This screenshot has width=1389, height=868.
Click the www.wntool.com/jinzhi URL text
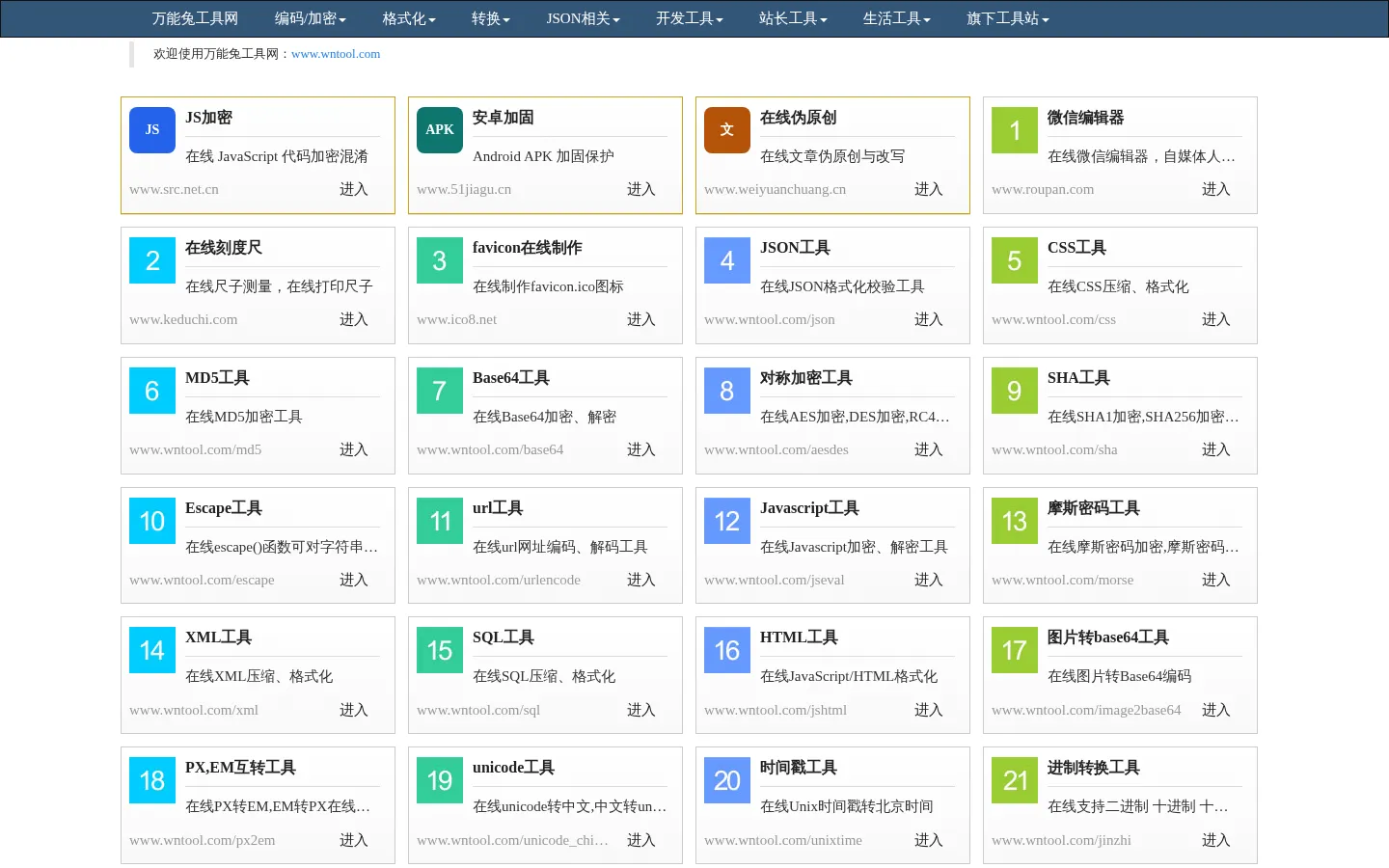point(1062,840)
